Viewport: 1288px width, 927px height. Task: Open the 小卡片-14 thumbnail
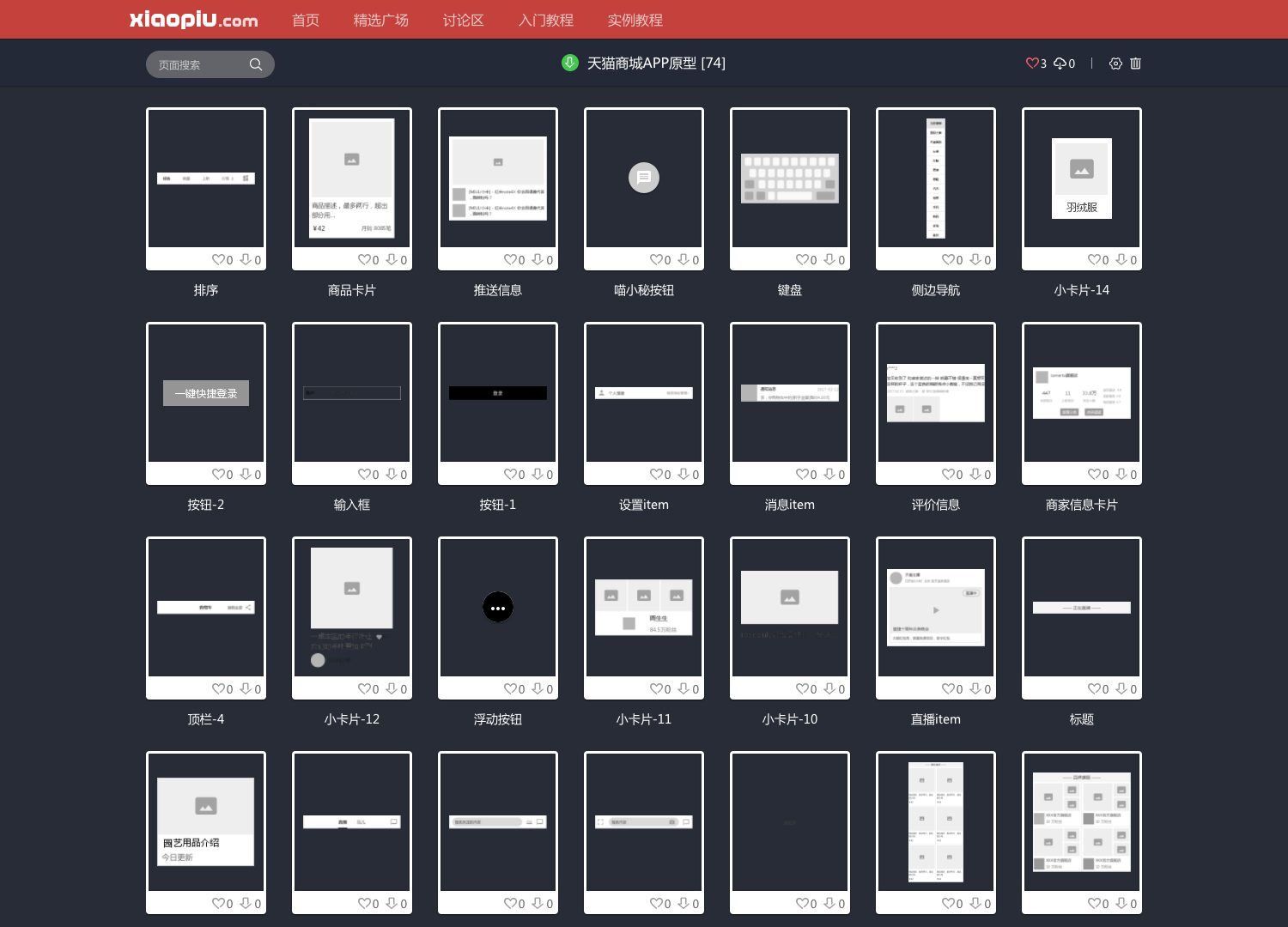pyautogui.click(x=1082, y=179)
